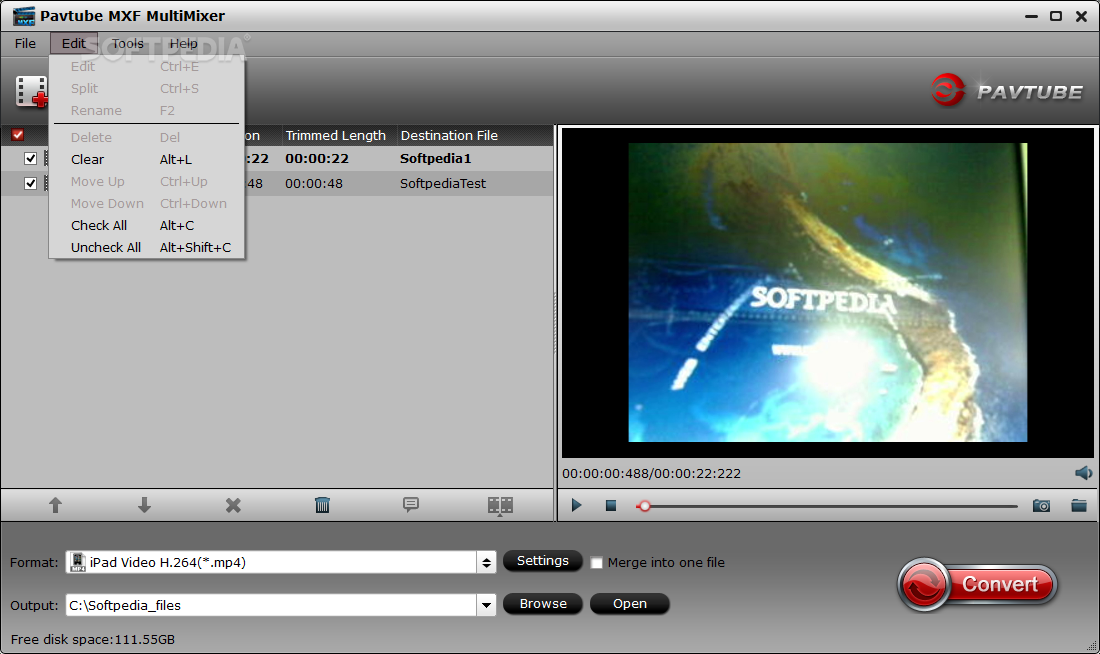Uncheck the SoftpediaTest row checkbox

[30, 183]
